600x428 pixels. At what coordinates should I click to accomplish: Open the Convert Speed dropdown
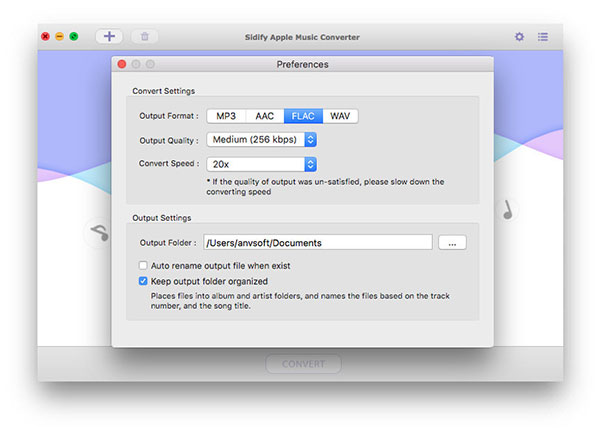(x=261, y=164)
